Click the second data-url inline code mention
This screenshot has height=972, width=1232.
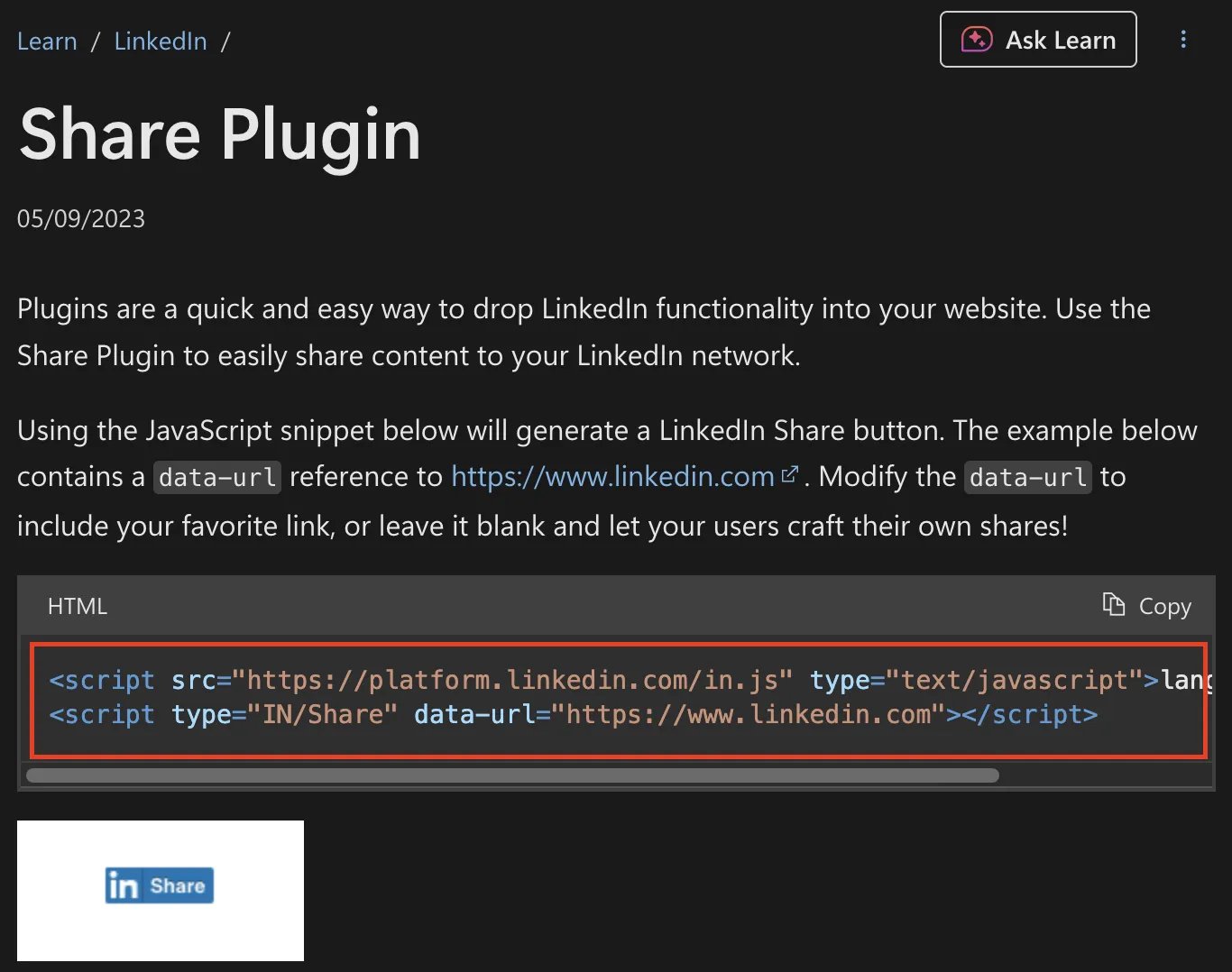coord(1027,477)
